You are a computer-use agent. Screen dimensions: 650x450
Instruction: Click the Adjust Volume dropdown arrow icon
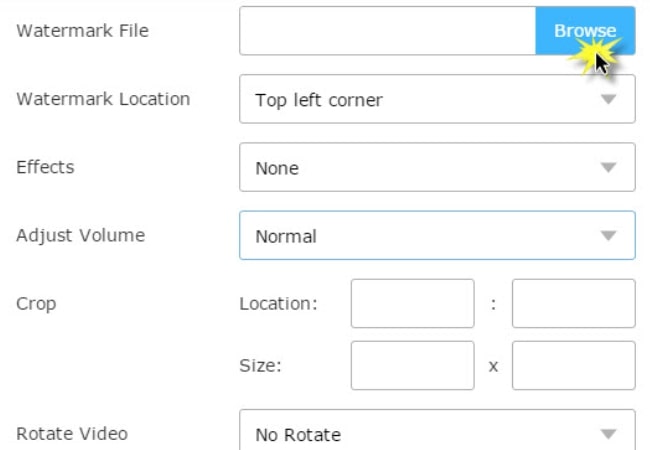coord(608,235)
